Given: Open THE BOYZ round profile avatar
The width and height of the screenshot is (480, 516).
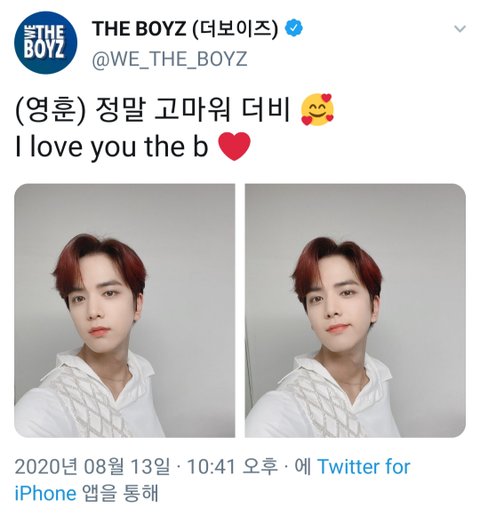Looking at the screenshot, I should click(46, 43).
